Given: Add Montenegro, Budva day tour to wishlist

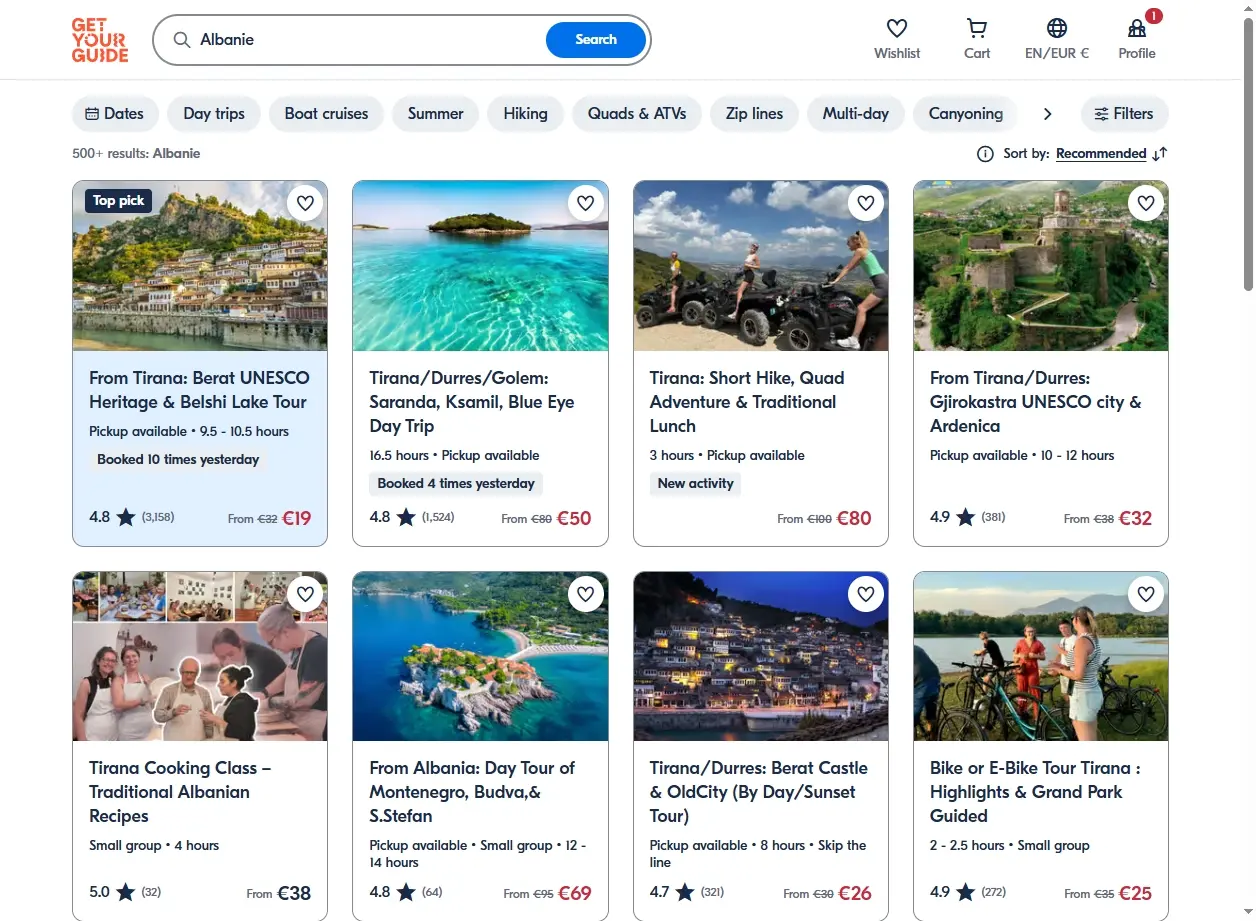Looking at the screenshot, I should [586, 594].
